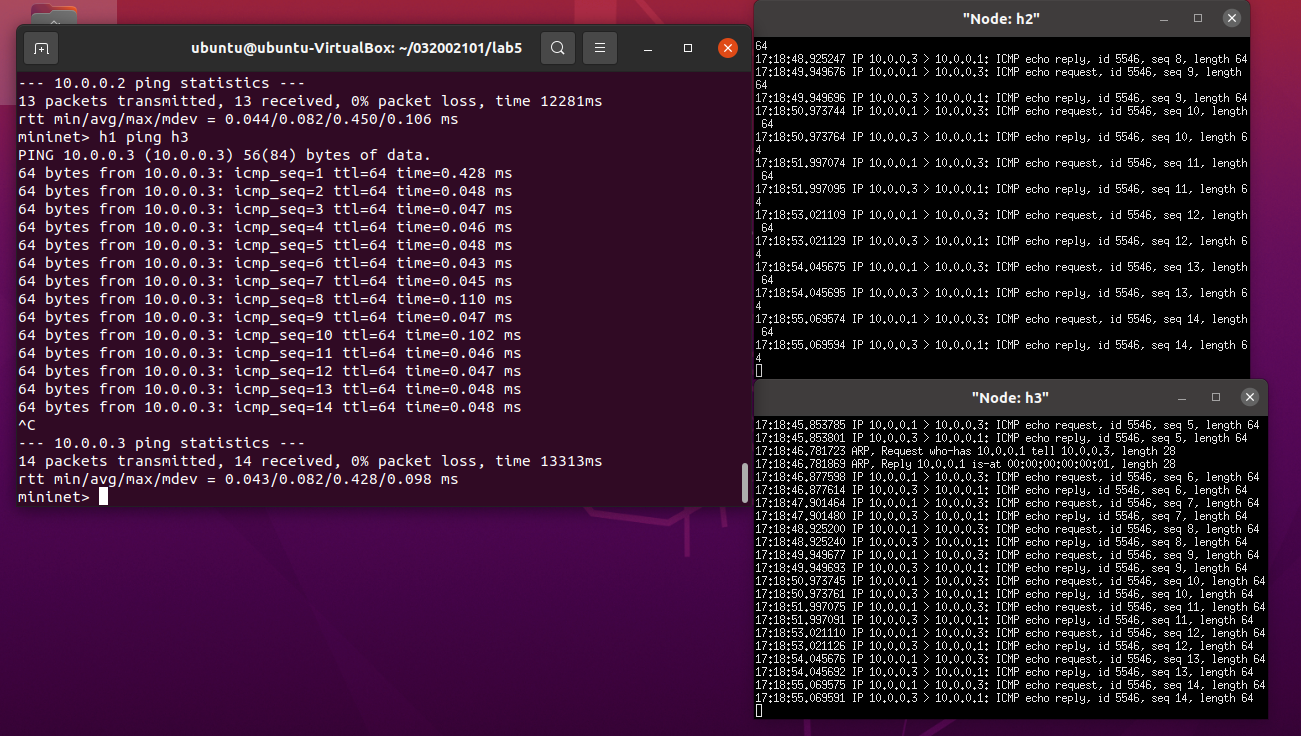The image size is (1301, 736).
Task: Click the rtt line ending "0.428/0.098 ms"
Action: 238,479
